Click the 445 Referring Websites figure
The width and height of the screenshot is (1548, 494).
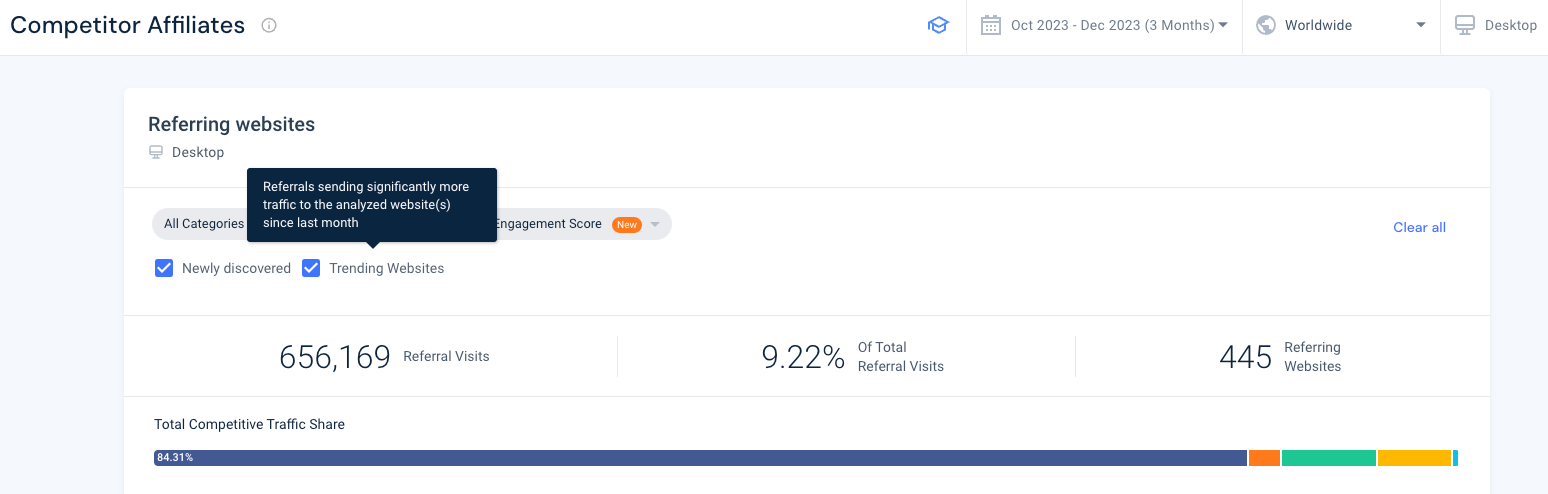pyautogui.click(x=1246, y=357)
